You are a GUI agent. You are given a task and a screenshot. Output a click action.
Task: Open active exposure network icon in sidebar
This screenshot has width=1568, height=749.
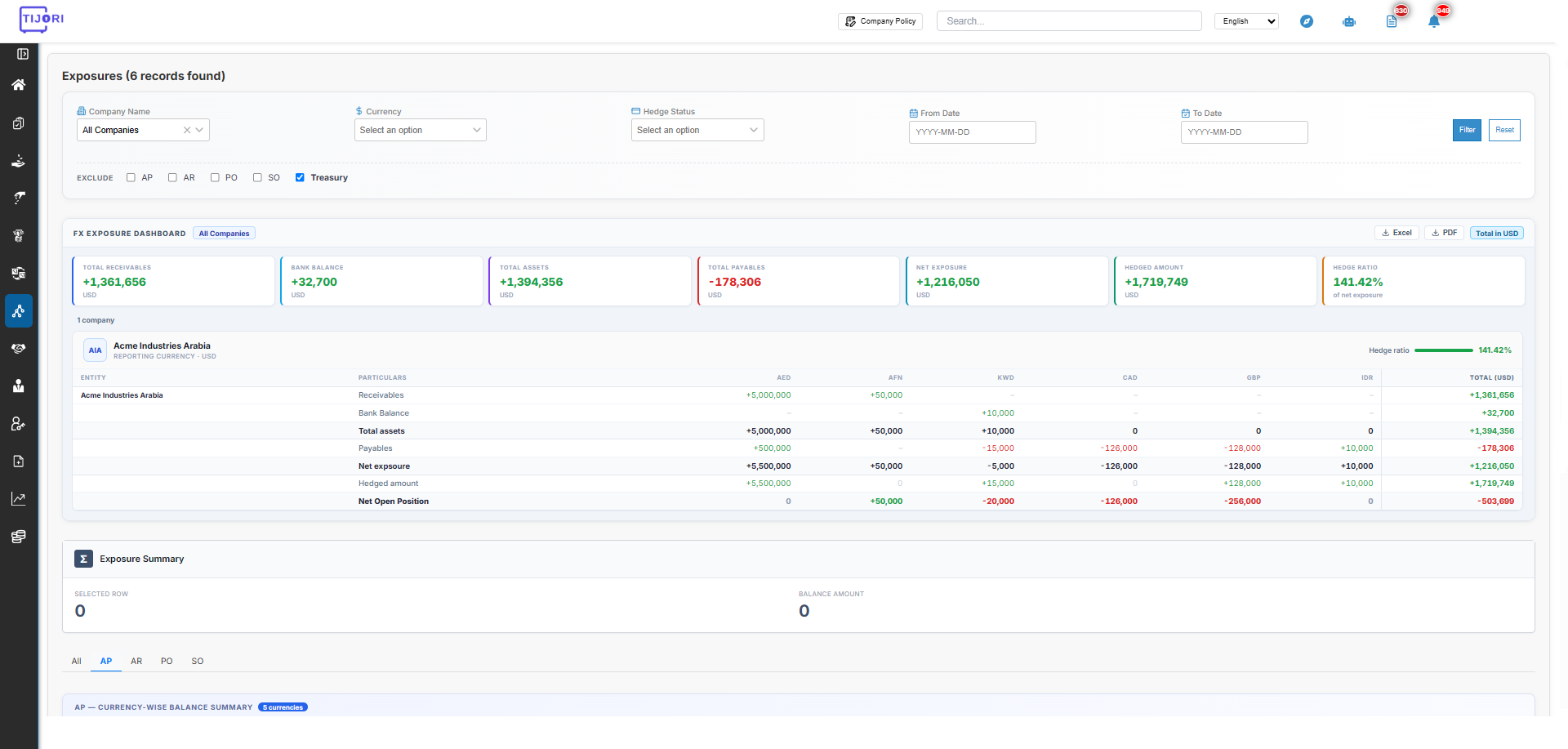click(18, 311)
